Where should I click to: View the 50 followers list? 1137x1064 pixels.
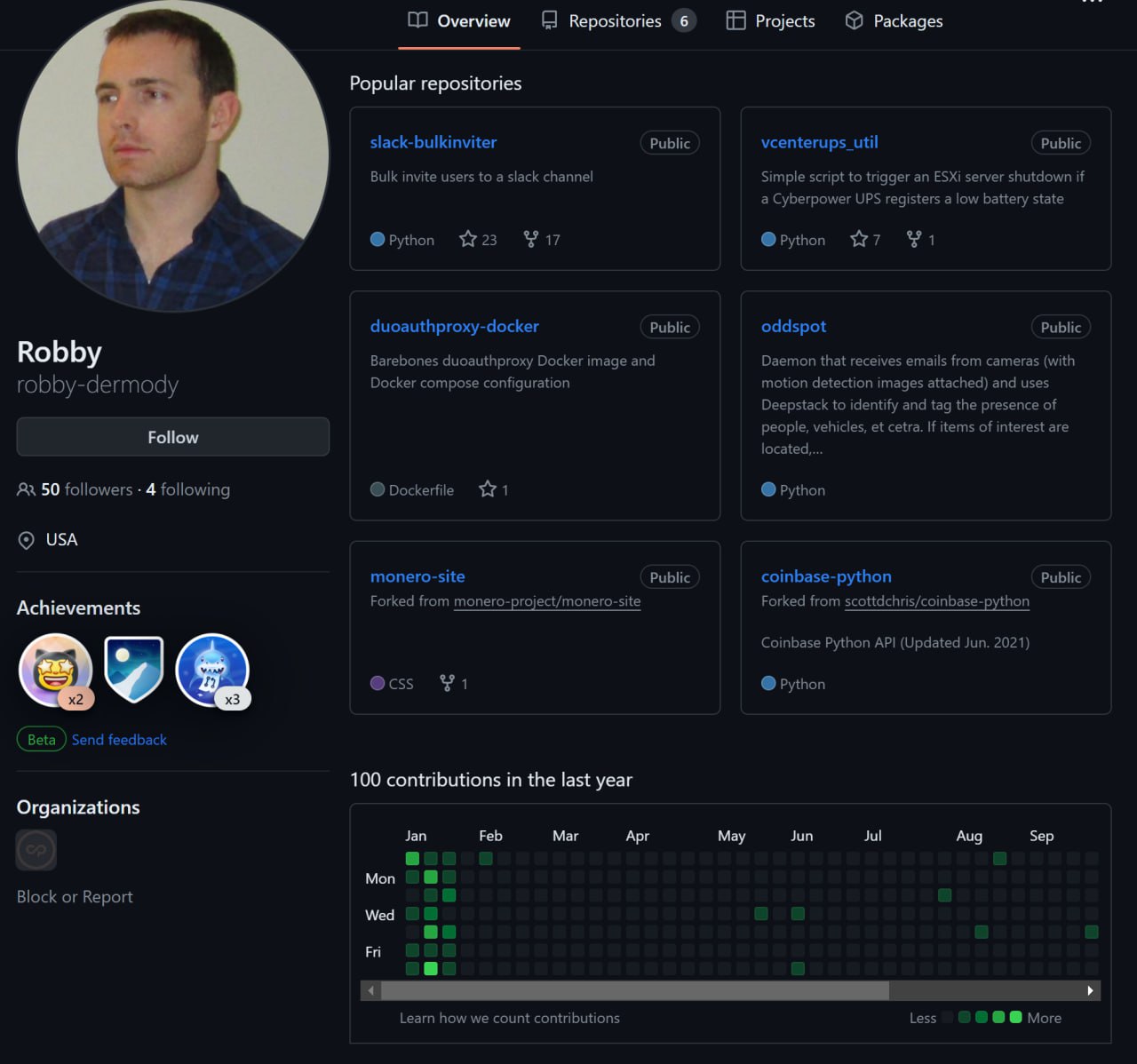click(86, 489)
